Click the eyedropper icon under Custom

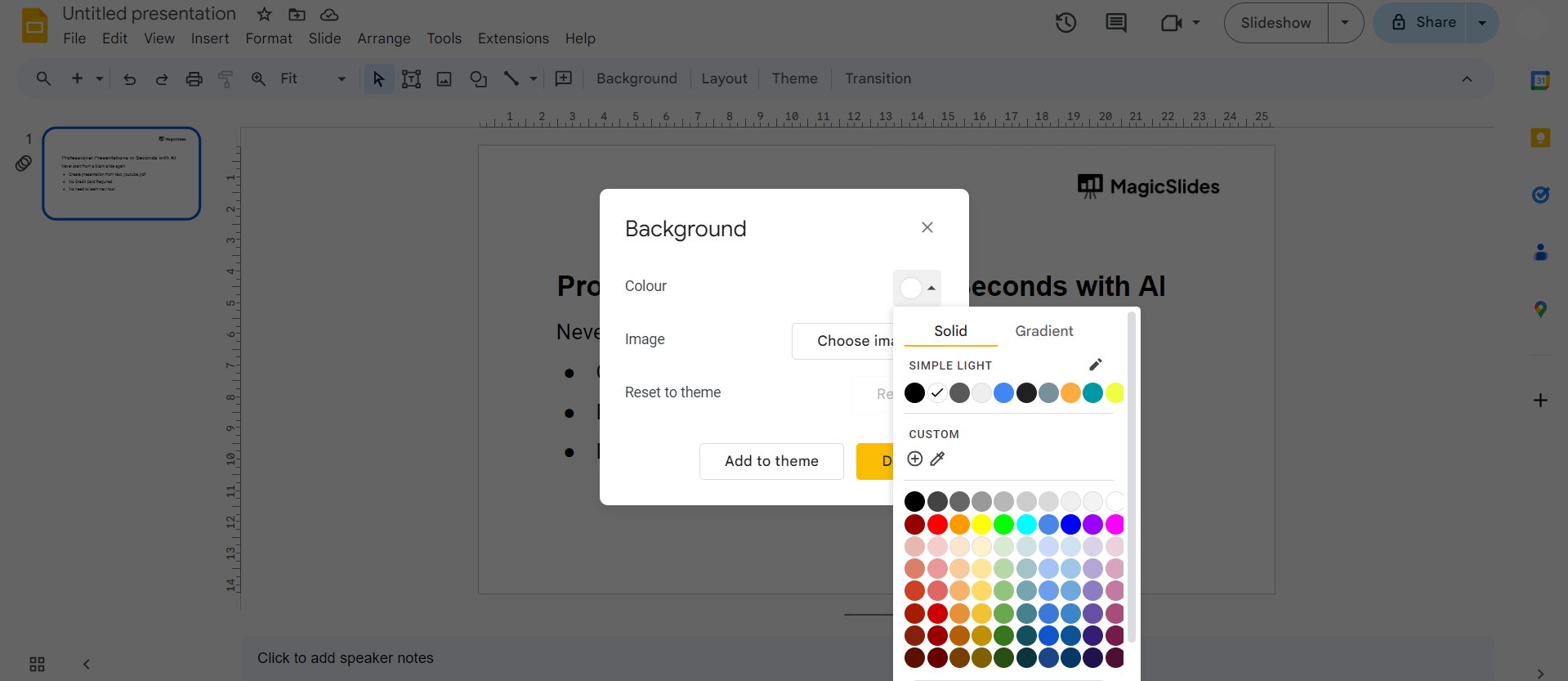(937, 459)
